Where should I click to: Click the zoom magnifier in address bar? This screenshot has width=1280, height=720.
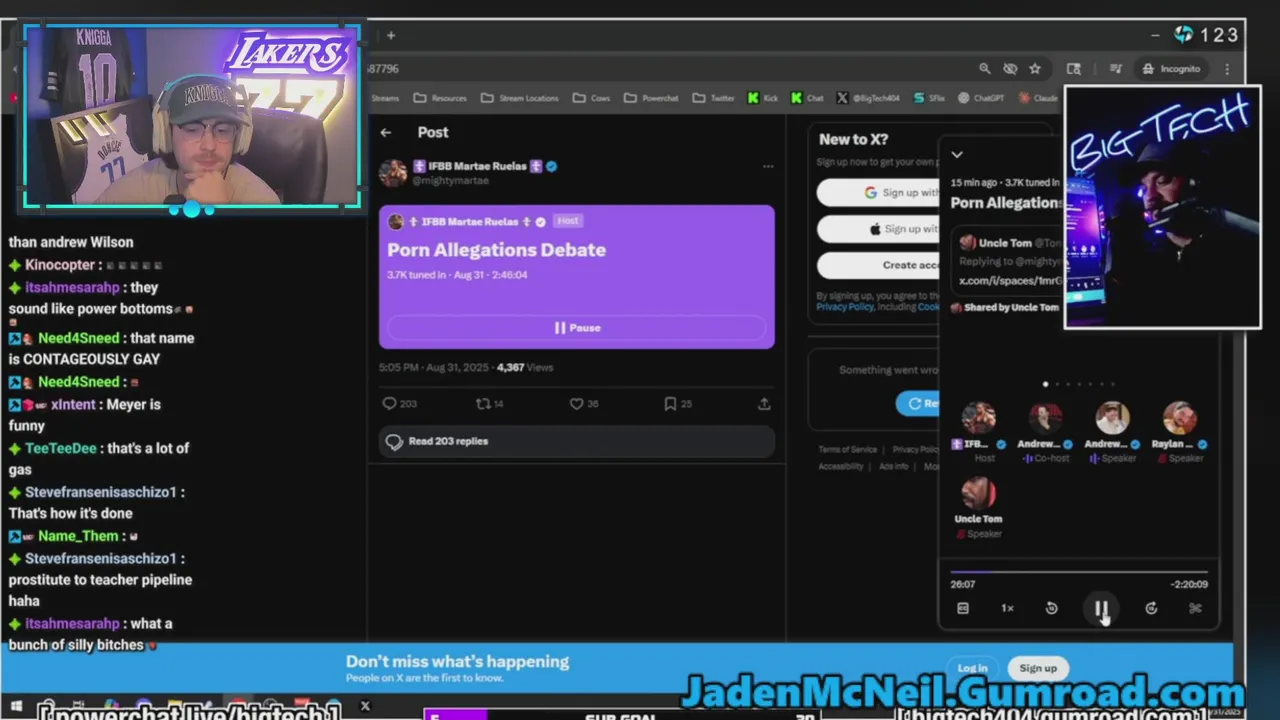(985, 69)
